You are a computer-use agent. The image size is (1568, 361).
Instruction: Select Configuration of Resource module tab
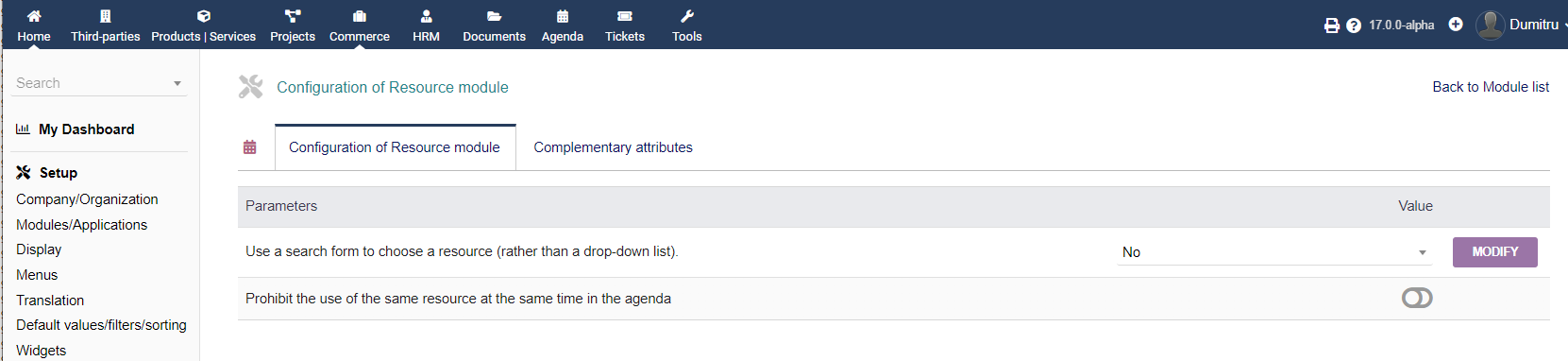tap(395, 147)
